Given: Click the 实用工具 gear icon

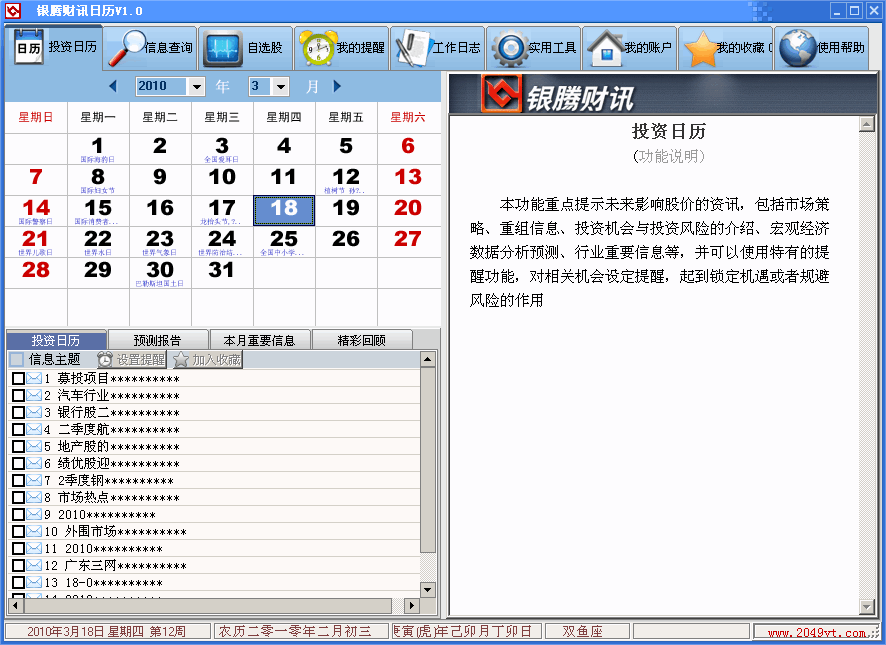Looking at the screenshot, I should pos(509,47).
